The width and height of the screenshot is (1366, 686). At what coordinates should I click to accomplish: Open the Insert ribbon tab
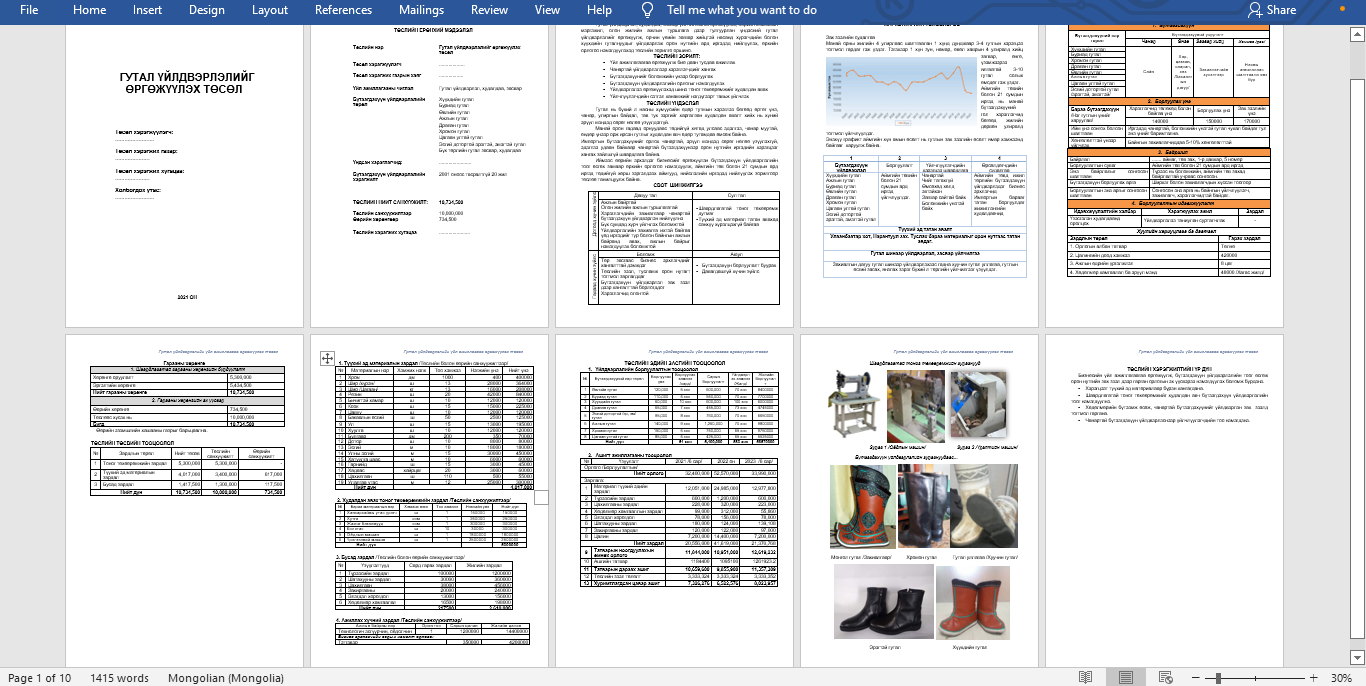(x=147, y=10)
